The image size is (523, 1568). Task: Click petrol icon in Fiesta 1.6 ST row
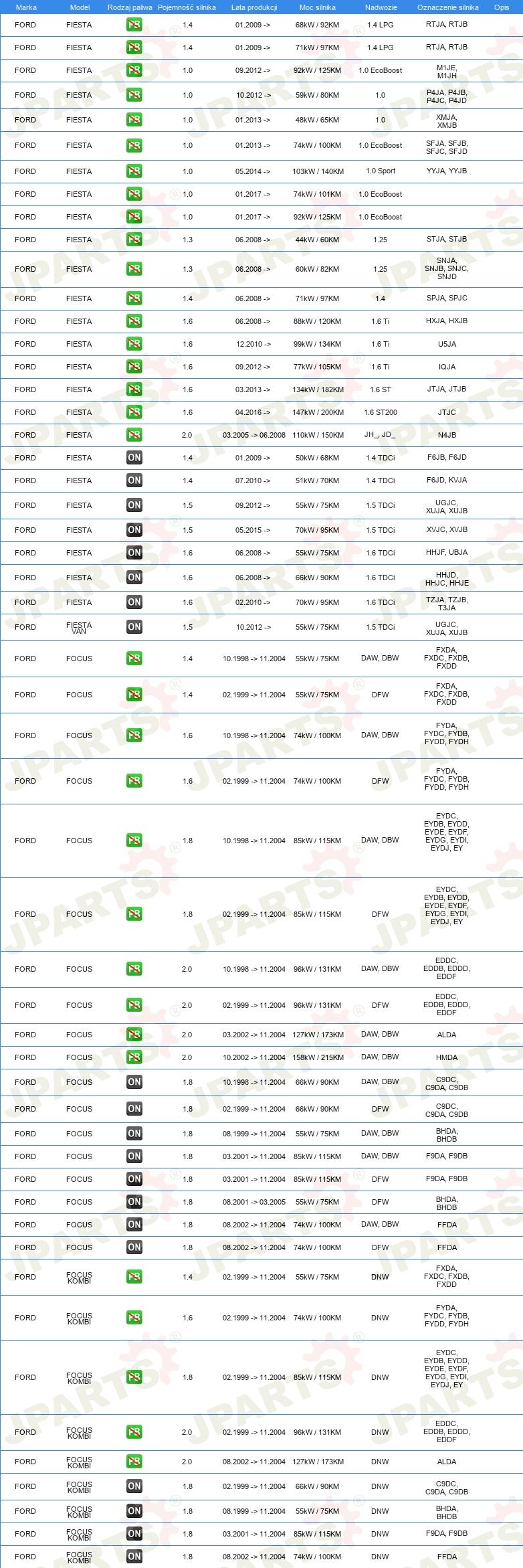tap(134, 389)
